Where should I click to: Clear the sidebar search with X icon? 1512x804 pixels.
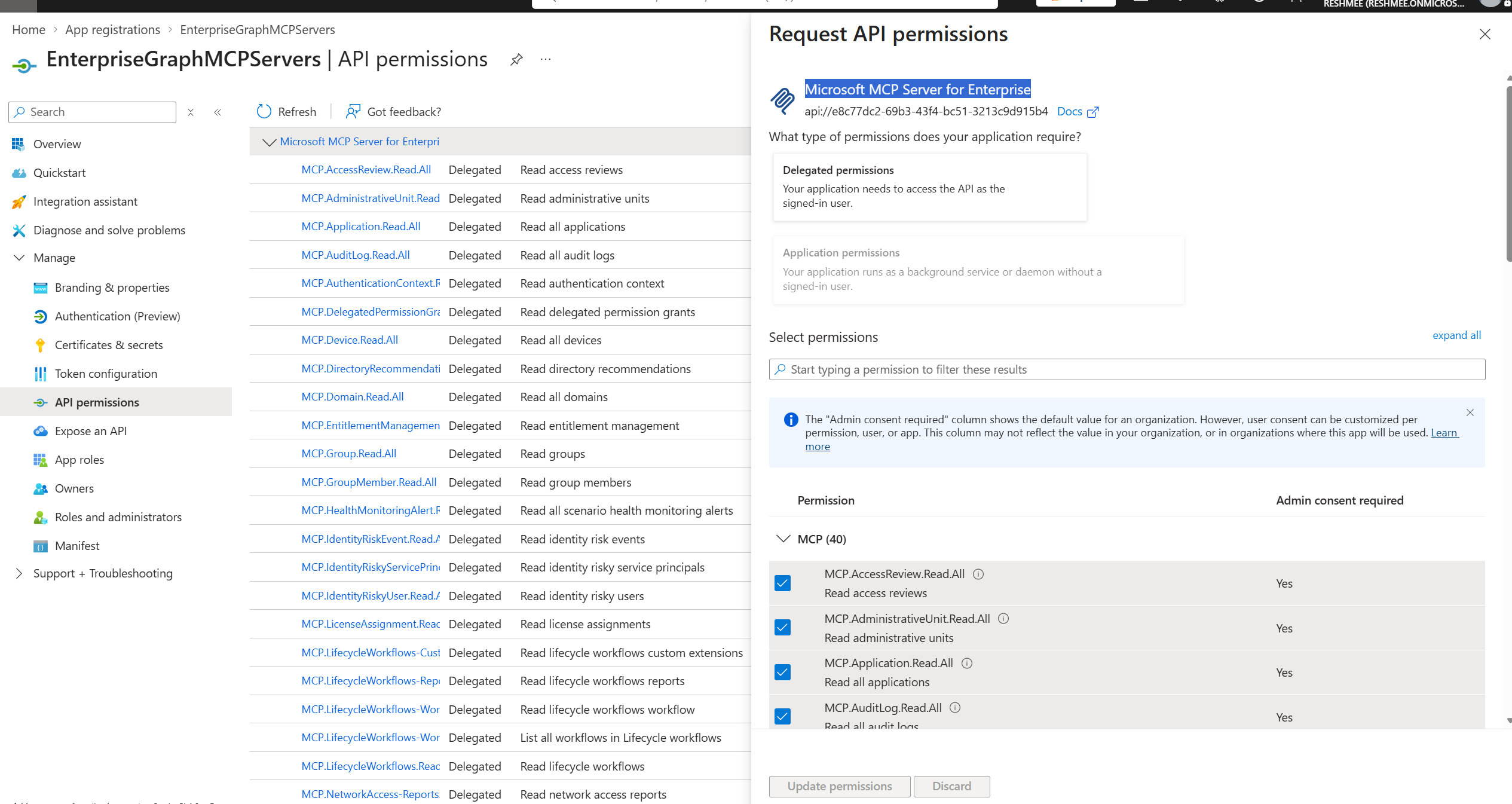(x=191, y=112)
